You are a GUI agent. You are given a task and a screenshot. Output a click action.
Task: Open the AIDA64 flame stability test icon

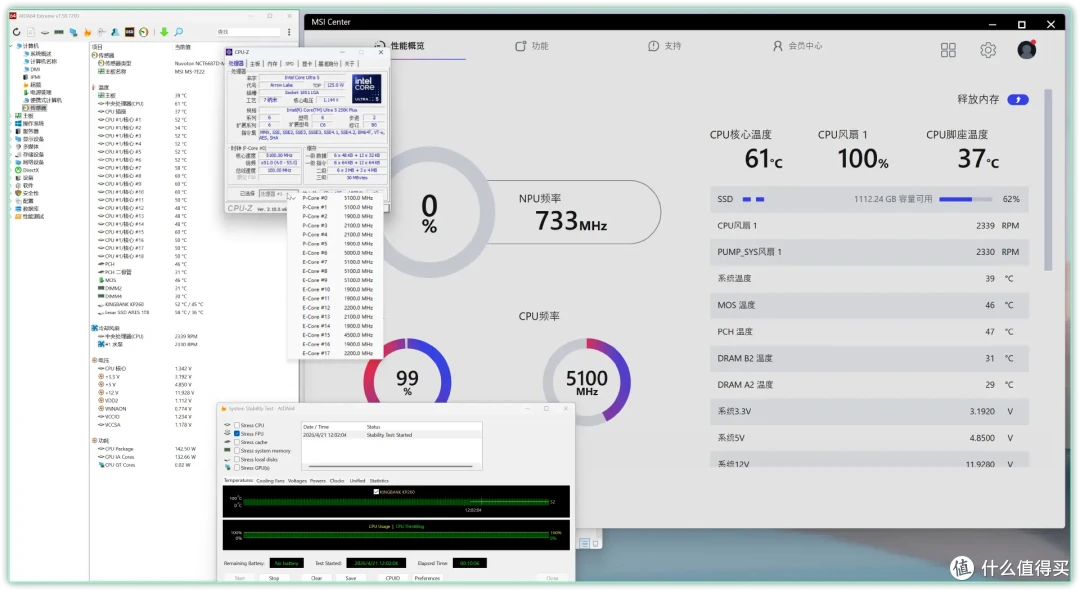tap(87, 32)
